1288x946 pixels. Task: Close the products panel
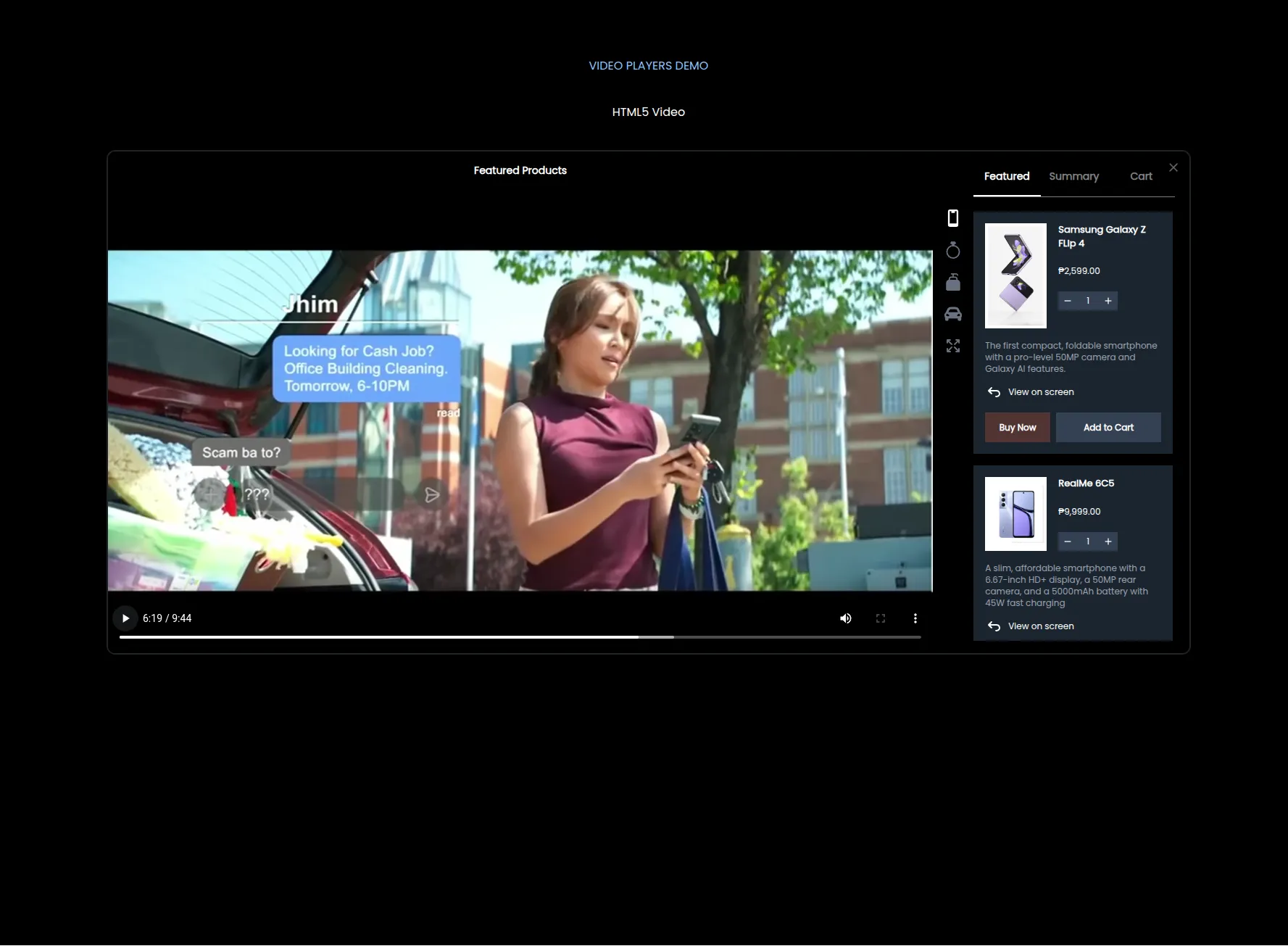pyautogui.click(x=1173, y=167)
